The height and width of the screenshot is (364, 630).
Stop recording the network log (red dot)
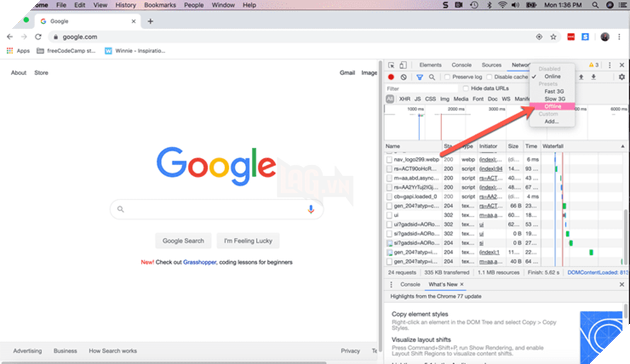pyautogui.click(x=391, y=77)
